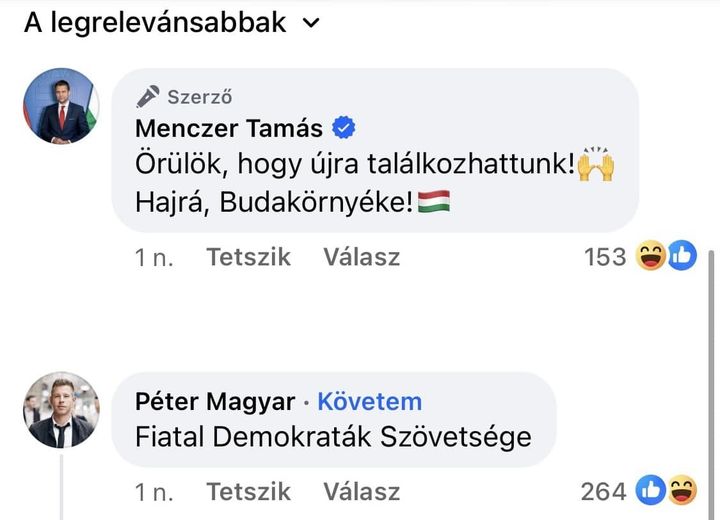Image resolution: width=720 pixels, height=520 pixels.
Task: Click 'Válasz' under Menczer Tamás comment
Action: click(x=361, y=257)
